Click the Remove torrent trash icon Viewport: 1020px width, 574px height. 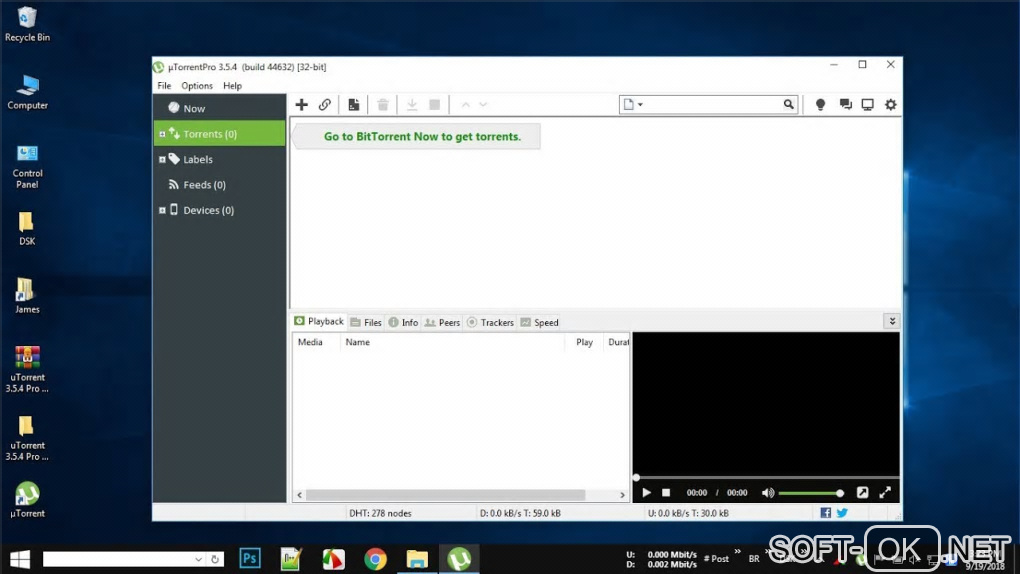pos(383,104)
